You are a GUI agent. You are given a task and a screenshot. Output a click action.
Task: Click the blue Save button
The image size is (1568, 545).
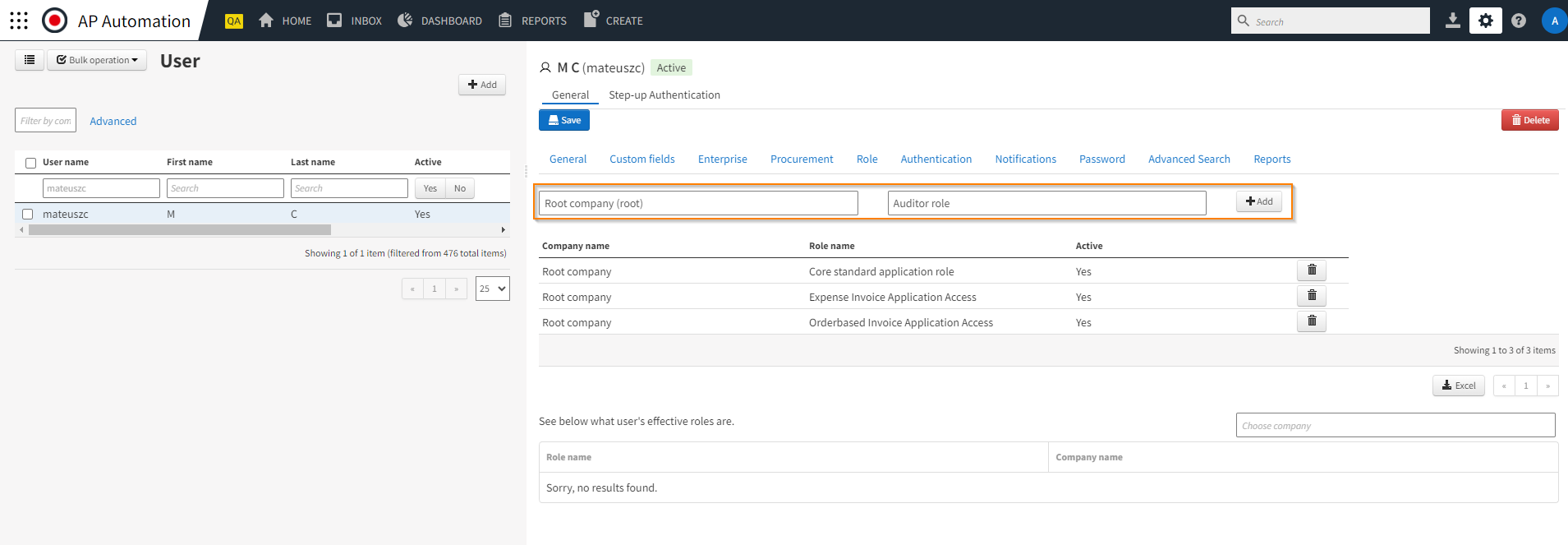tap(564, 120)
